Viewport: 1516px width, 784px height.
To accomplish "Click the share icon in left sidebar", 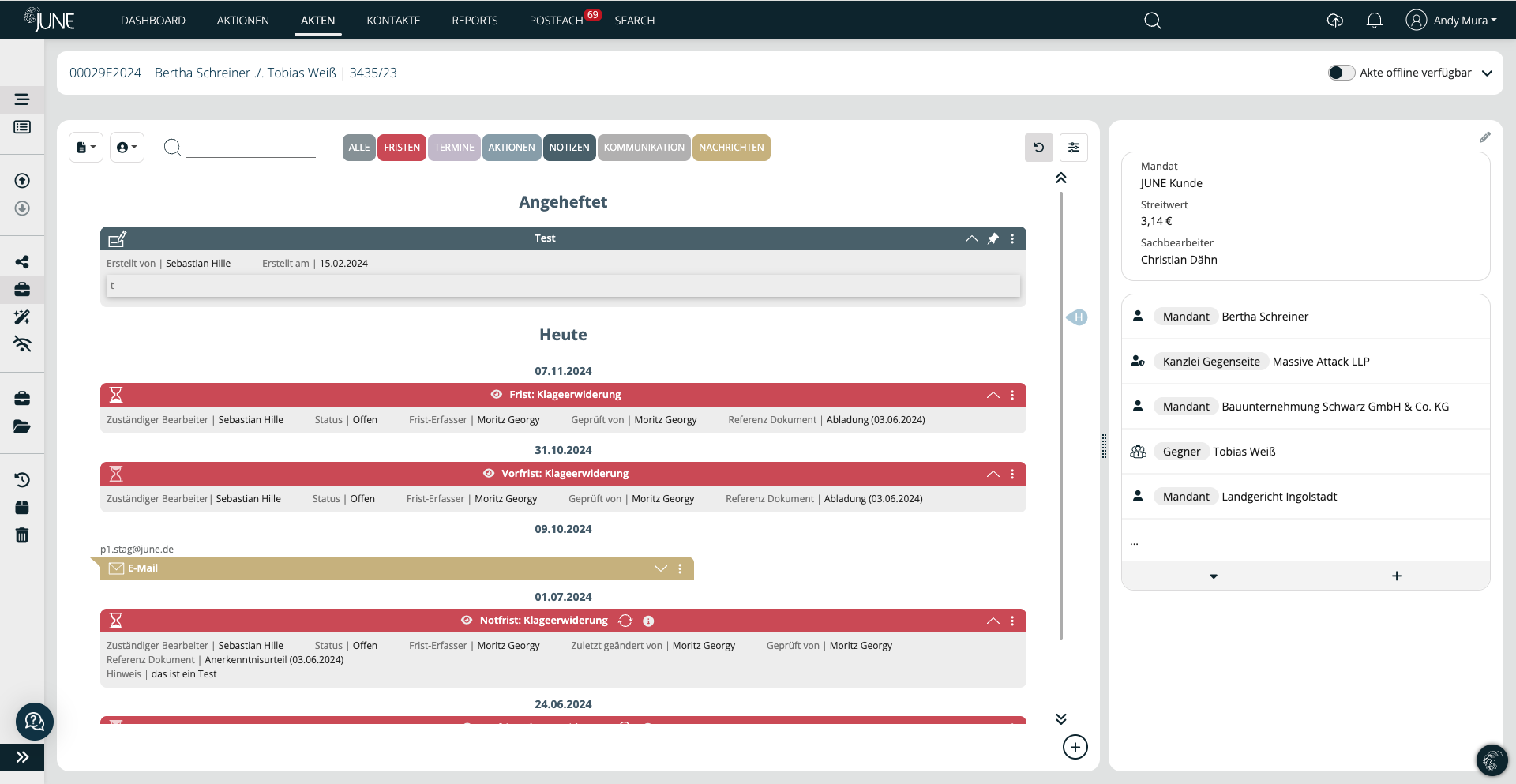I will pyautogui.click(x=22, y=262).
